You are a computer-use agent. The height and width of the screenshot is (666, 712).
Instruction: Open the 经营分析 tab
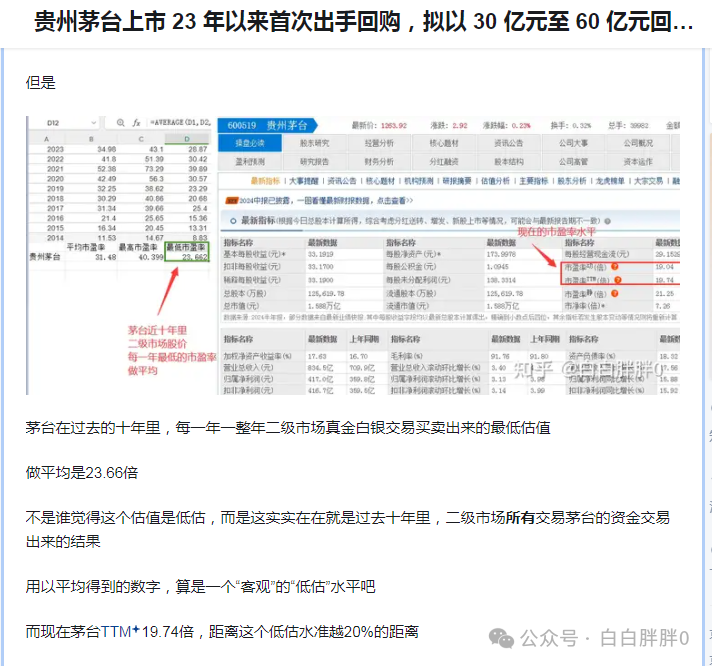tap(379, 143)
